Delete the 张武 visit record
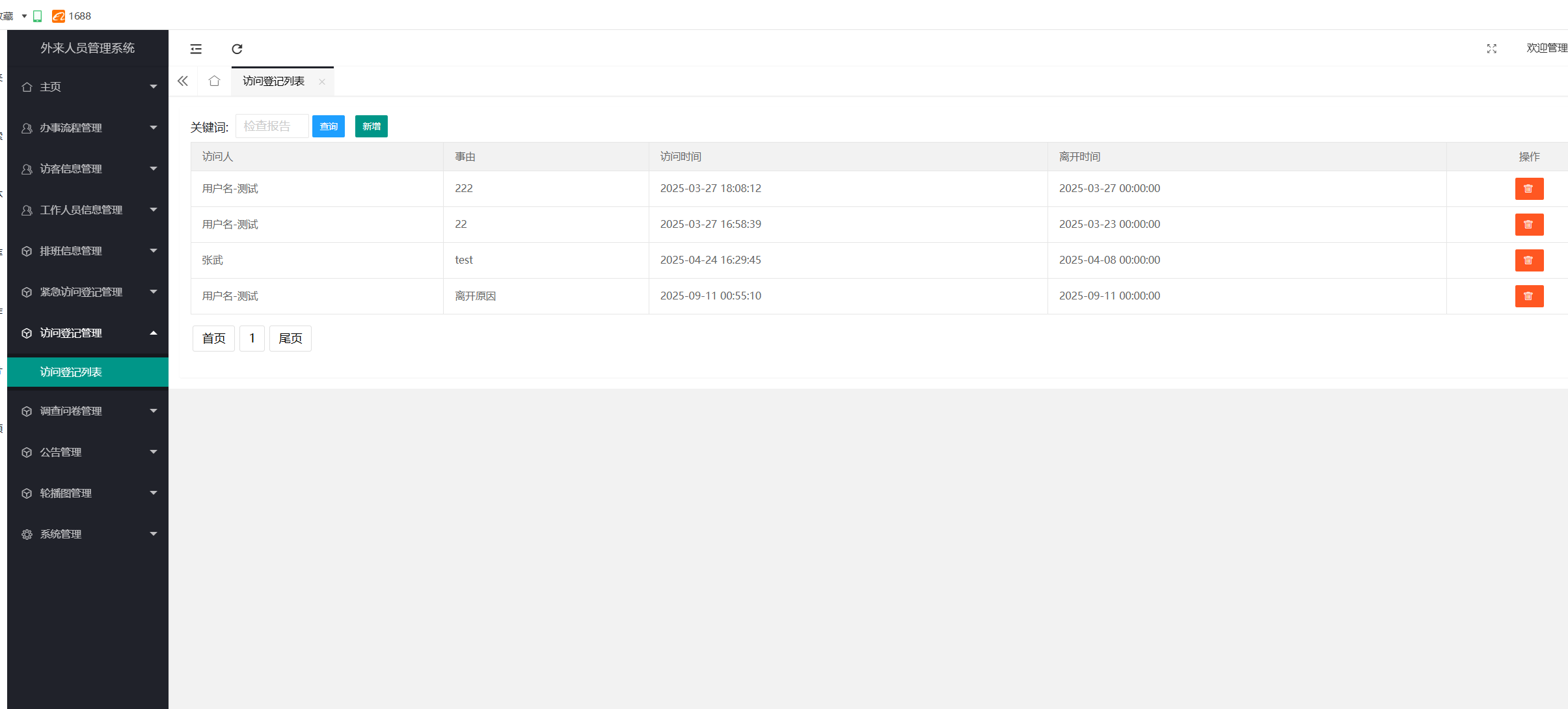This screenshot has height=709, width=1568. click(x=1528, y=260)
